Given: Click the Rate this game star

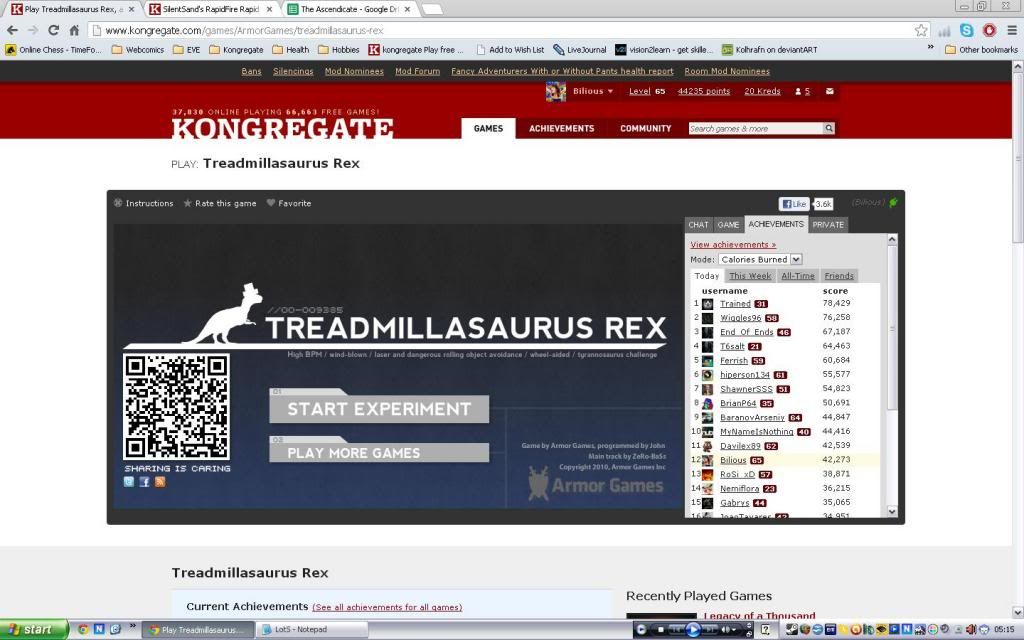Looking at the screenshot, I should pos(187,203).
